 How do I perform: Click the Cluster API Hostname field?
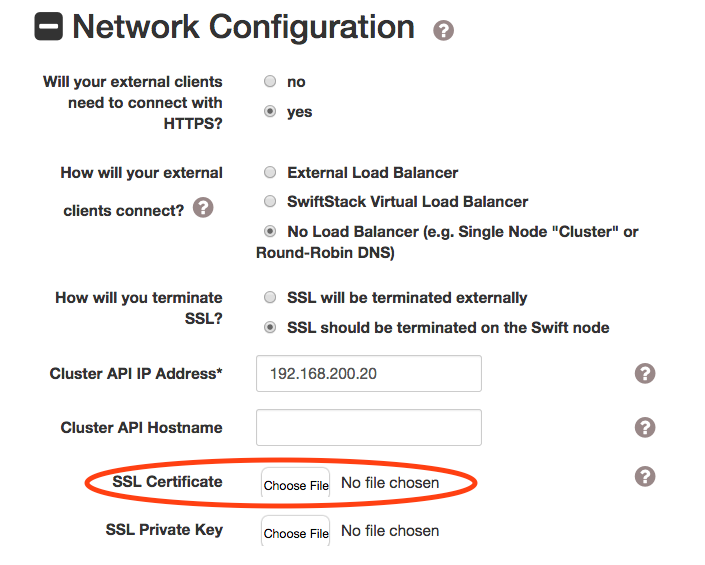click(369, 427)
